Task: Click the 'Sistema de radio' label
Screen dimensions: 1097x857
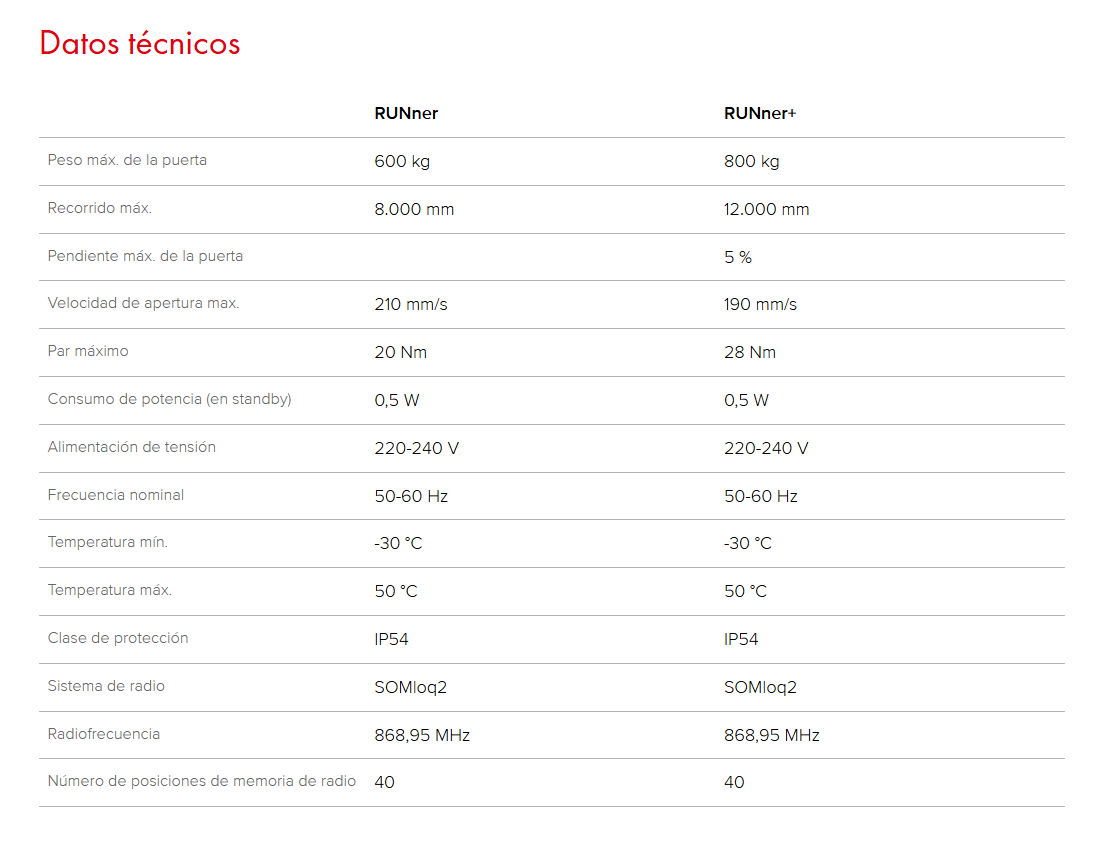Action: [106, 686]
